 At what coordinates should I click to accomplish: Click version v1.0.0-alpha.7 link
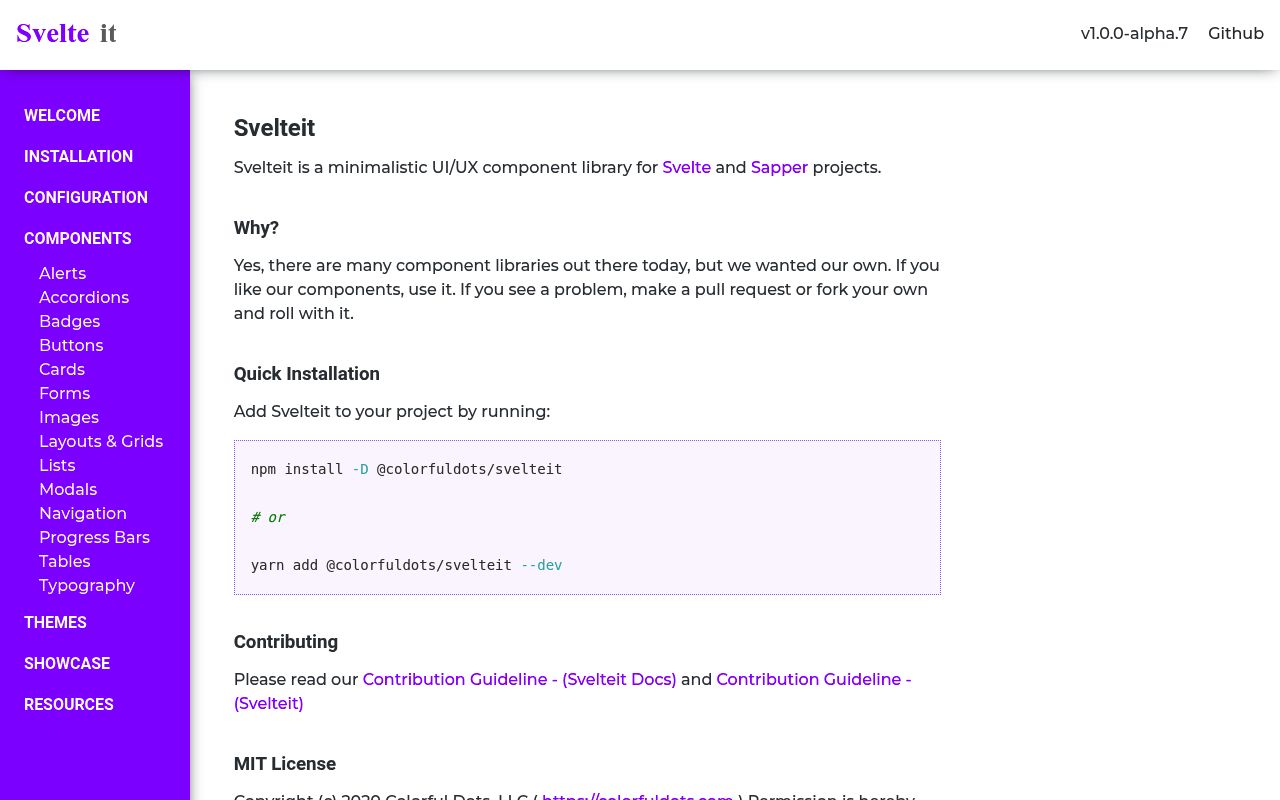coord(1133,33)
